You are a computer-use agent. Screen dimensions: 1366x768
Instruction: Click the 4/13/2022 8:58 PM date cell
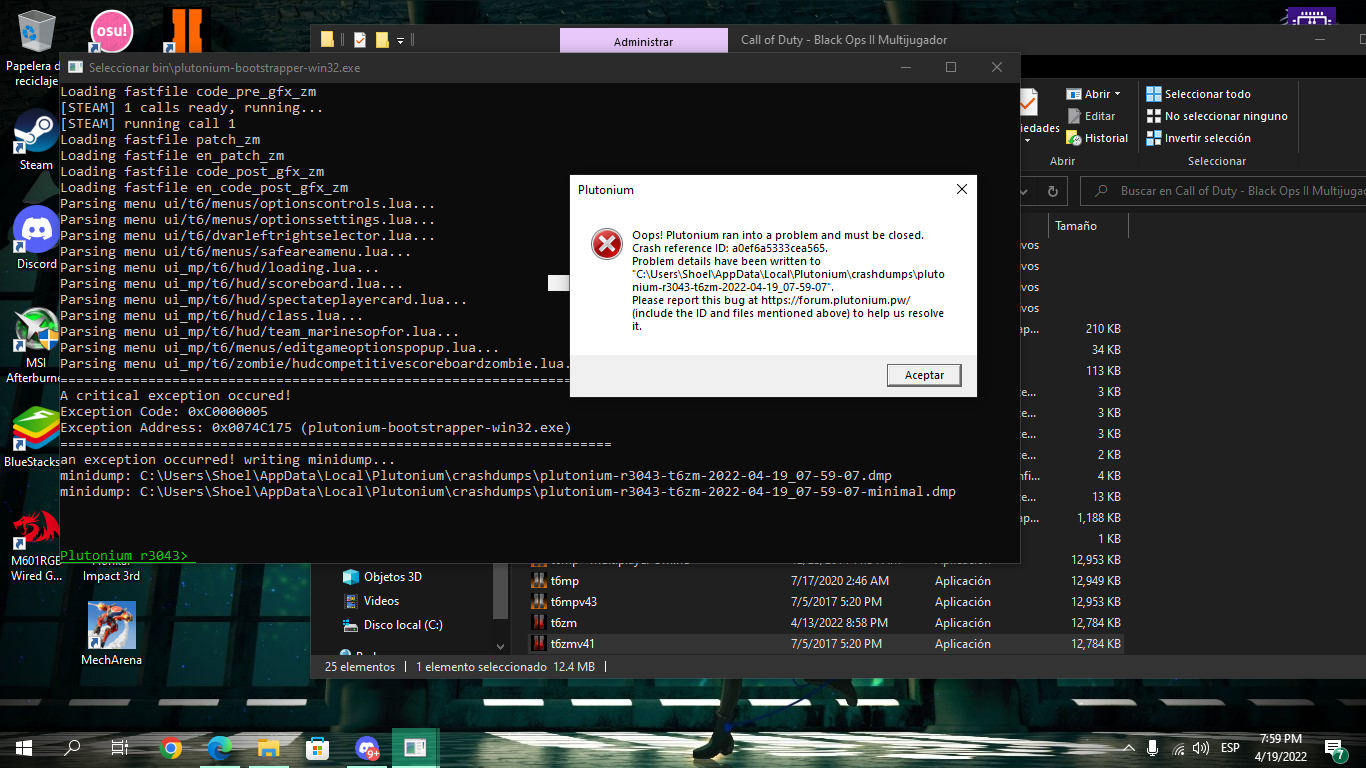tap(838, 623)
